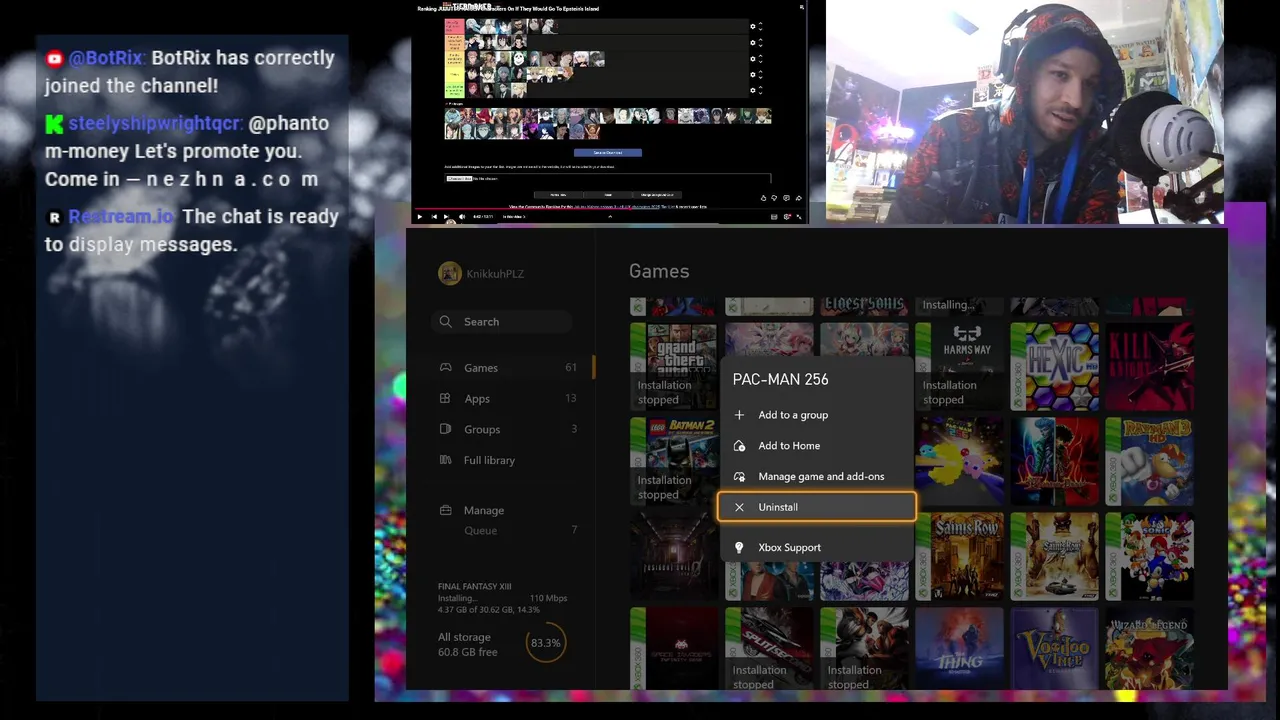Select the Wizard of Legend game tile
The height and width of the screenshot is (720, 1280).
[x=1149, y=648]
